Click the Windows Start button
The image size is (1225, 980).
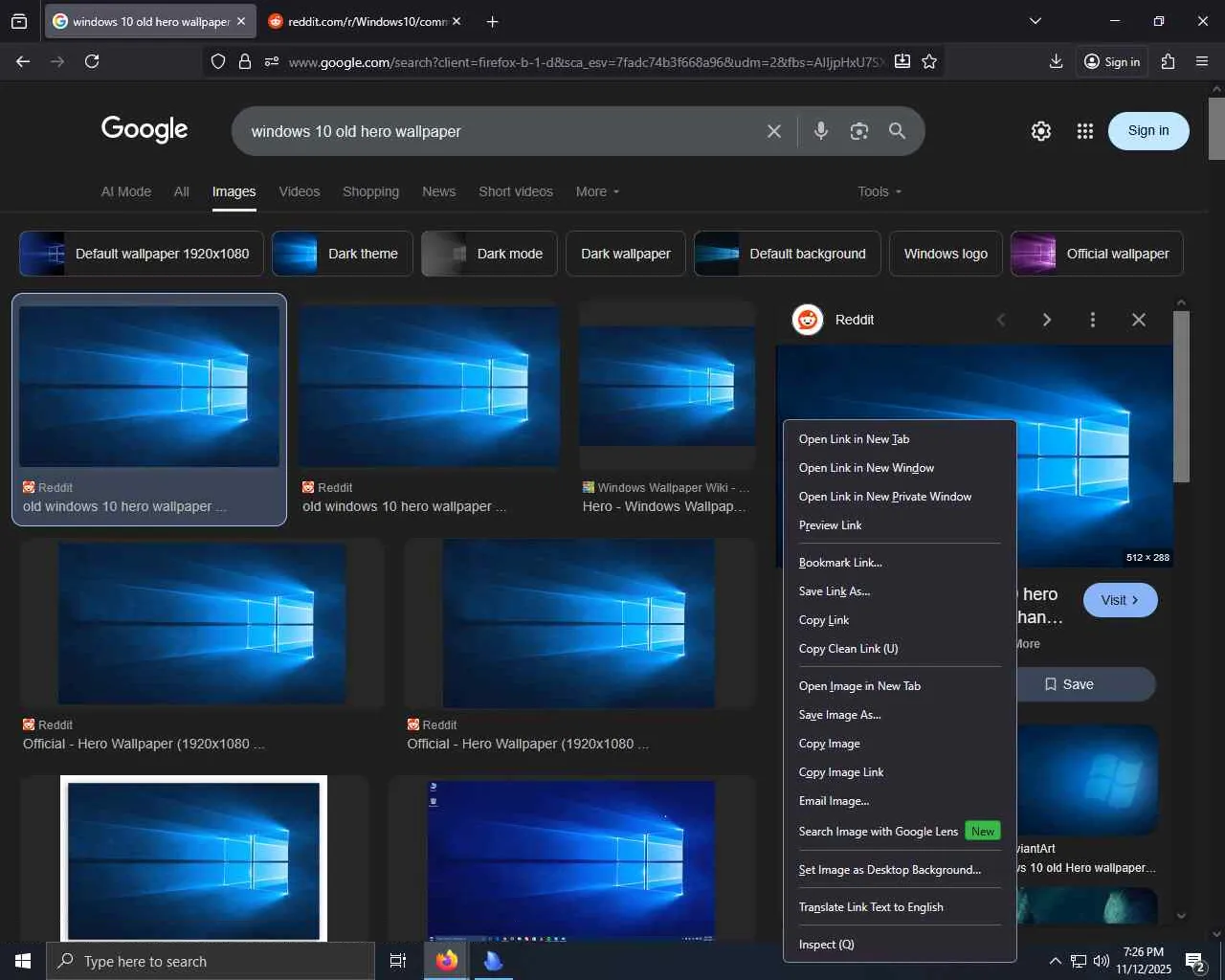(23, 961)
